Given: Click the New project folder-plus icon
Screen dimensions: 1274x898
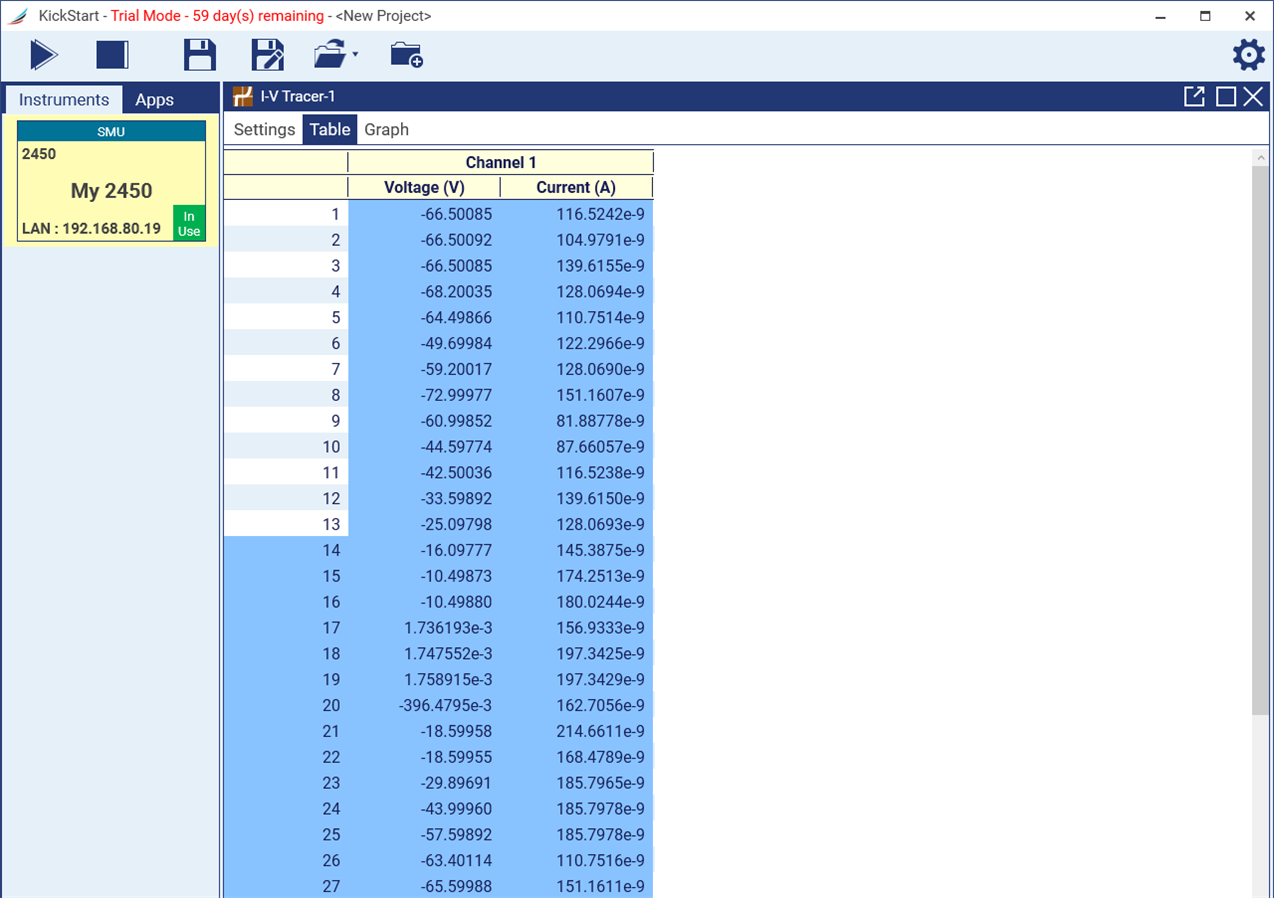Looking at the screenshot, I should [406, 54].
